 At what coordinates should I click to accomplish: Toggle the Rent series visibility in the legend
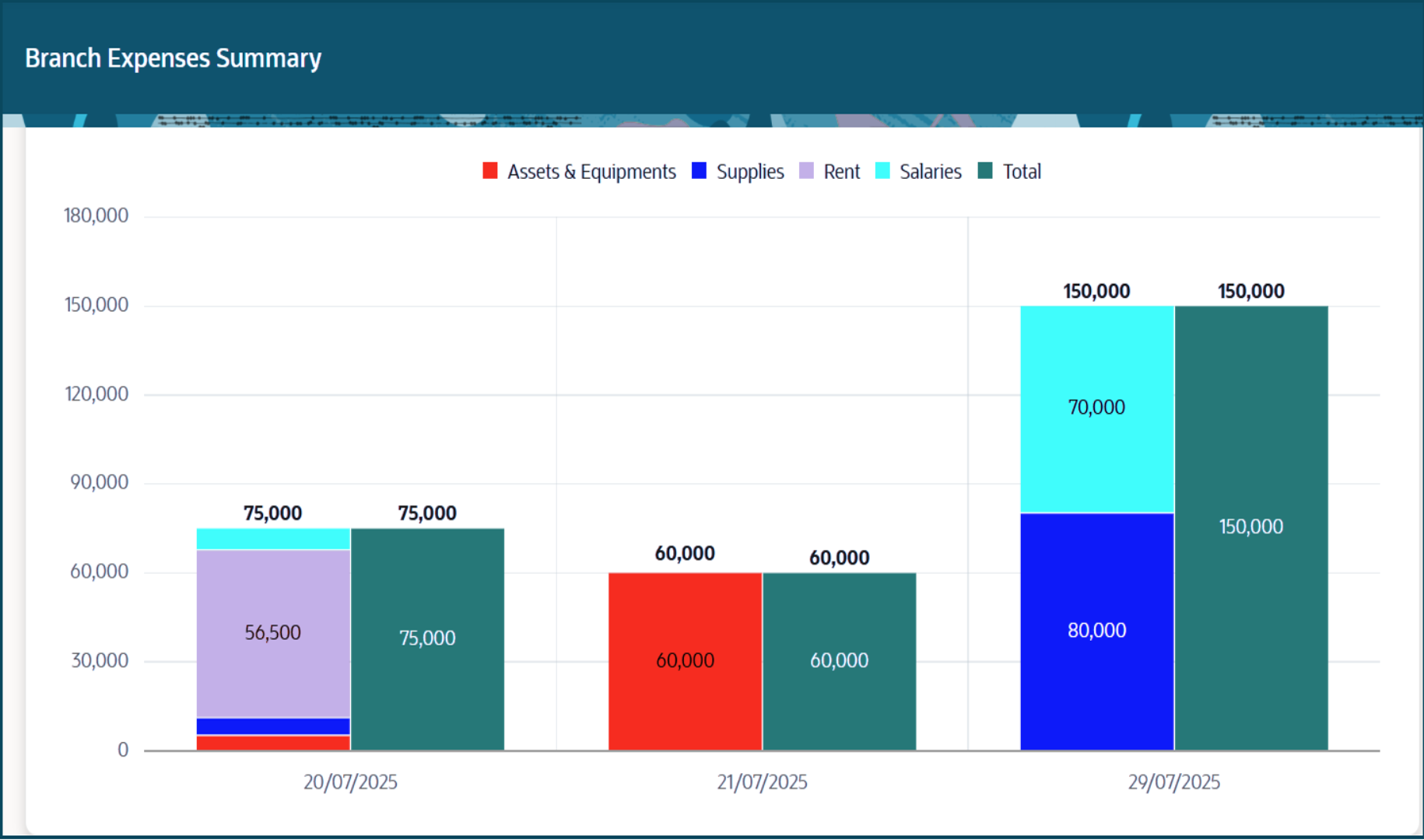click(842, 170)
